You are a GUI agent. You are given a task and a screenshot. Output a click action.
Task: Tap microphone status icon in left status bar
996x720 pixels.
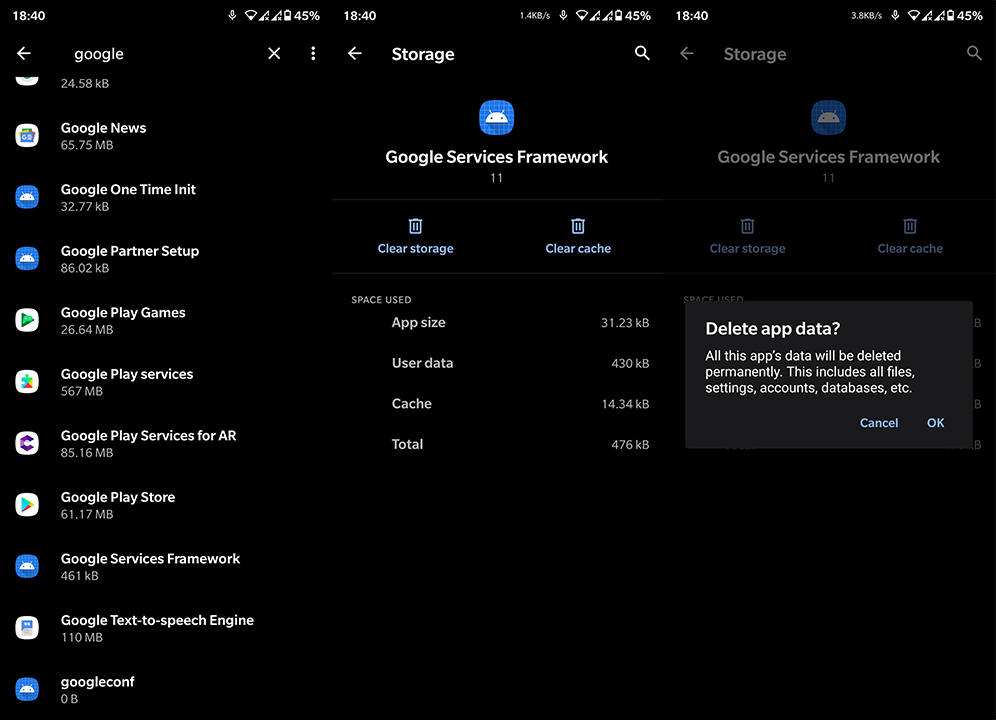tap(232, 15)
